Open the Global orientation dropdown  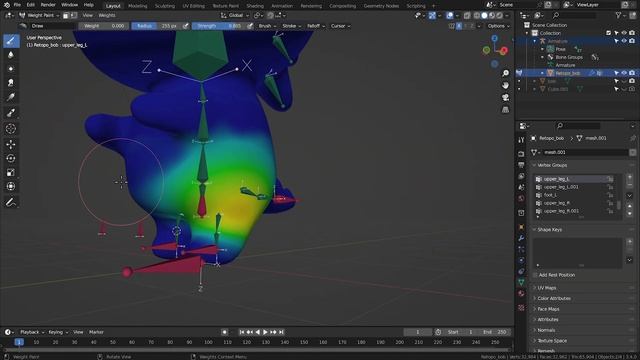coord(235,16)
